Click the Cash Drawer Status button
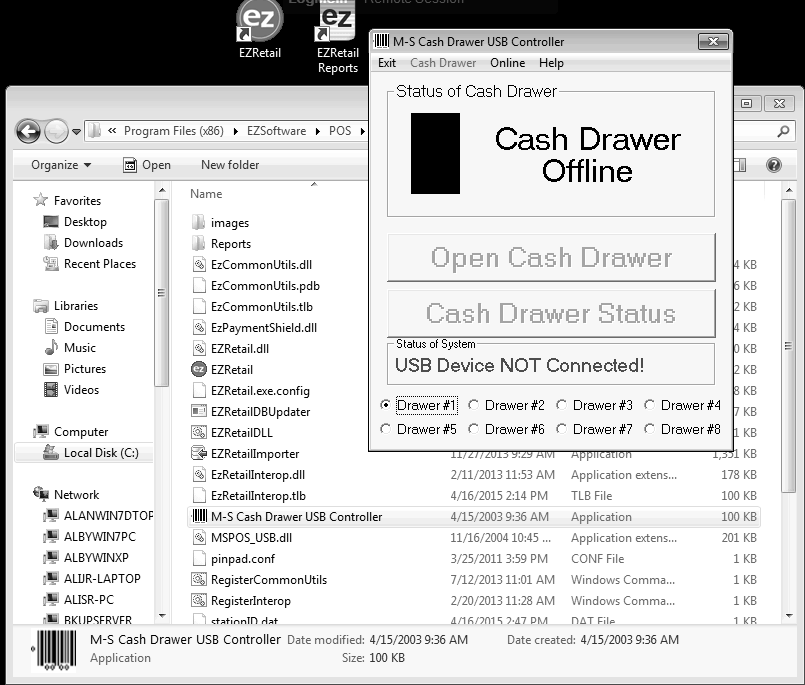The width and height of the screenshot is (805, 685). (551, 313)
